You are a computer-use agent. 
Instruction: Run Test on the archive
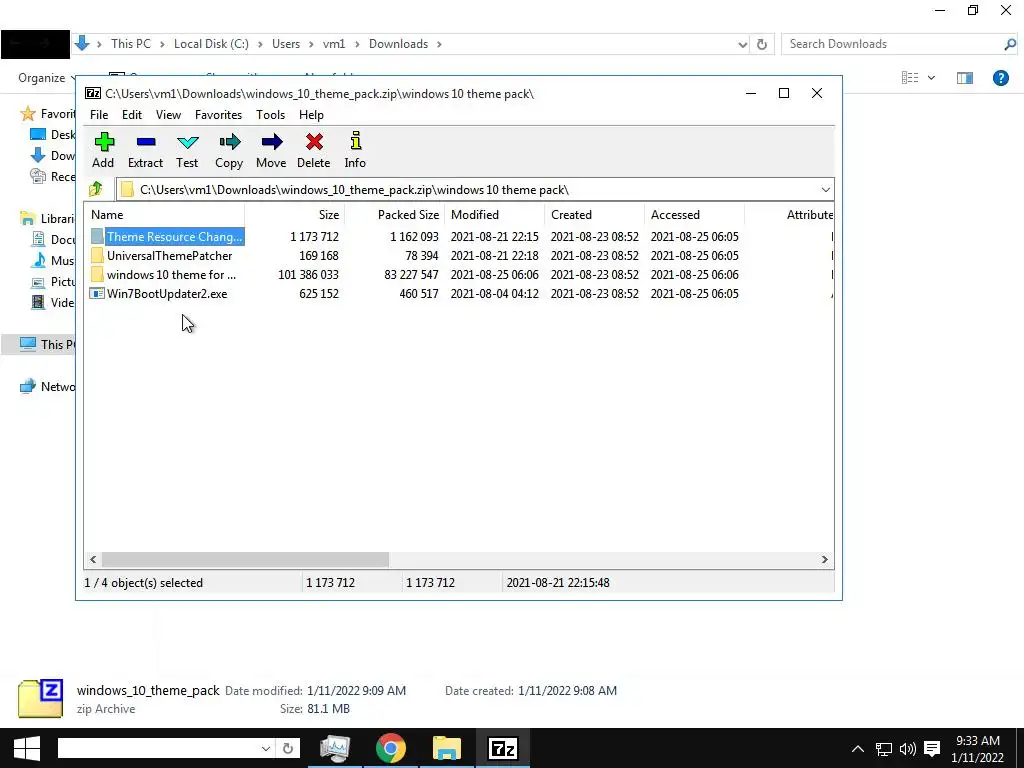click(187, 150)
